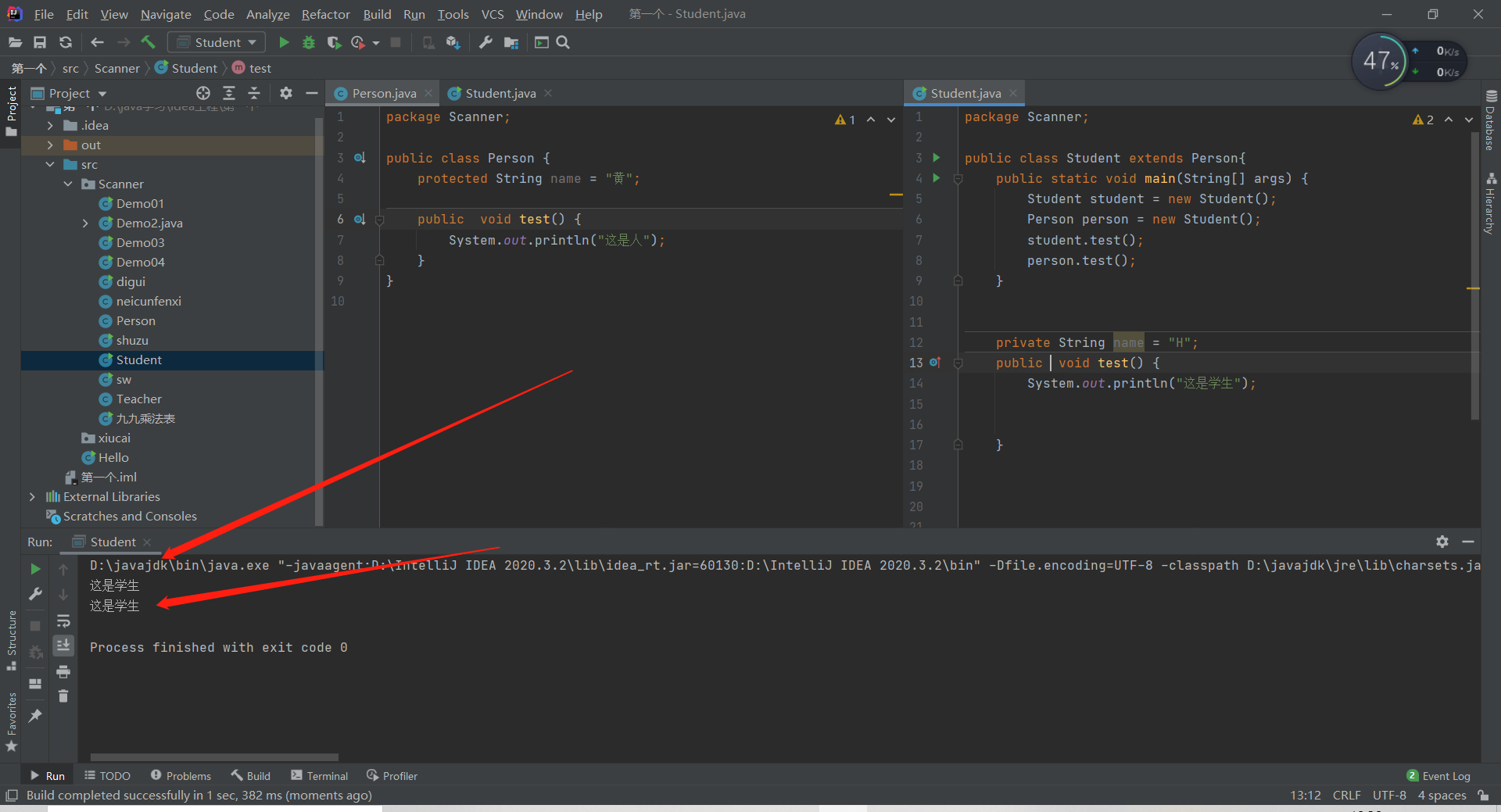The image size is (1501, 812).
Task: Switch to the Person.java editor tab
Action: pos(384,93)
